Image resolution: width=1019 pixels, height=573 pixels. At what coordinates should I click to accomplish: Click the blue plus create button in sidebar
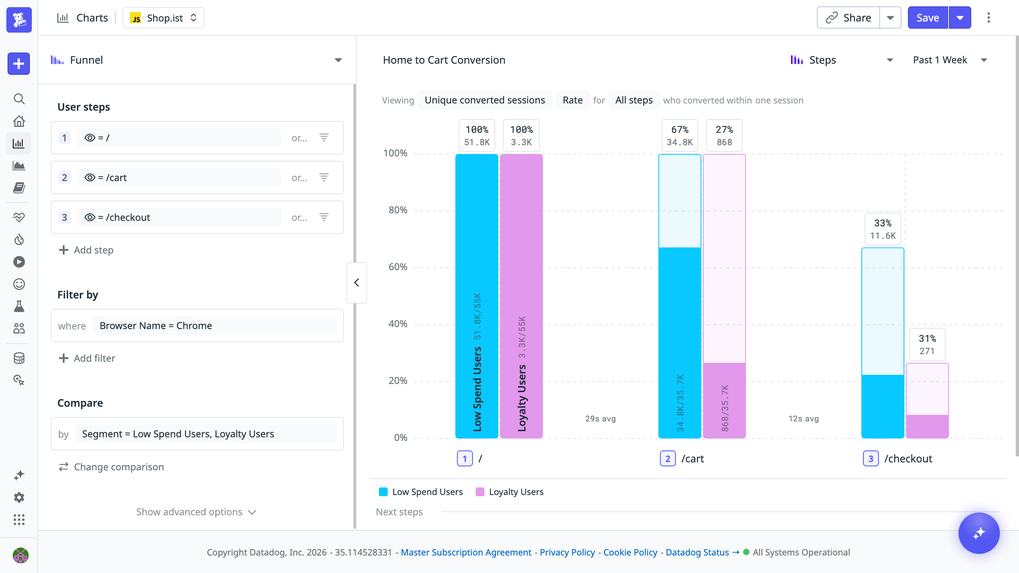(x=19, y=64)
